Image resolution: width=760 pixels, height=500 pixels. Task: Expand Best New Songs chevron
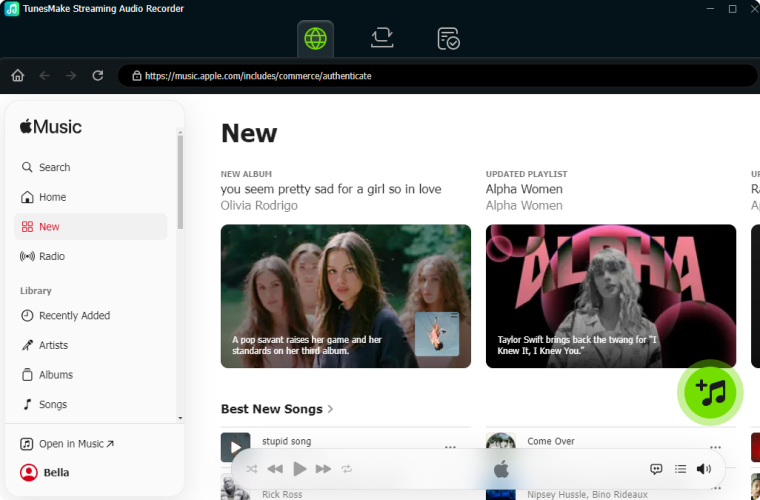[x=330, y=409]
